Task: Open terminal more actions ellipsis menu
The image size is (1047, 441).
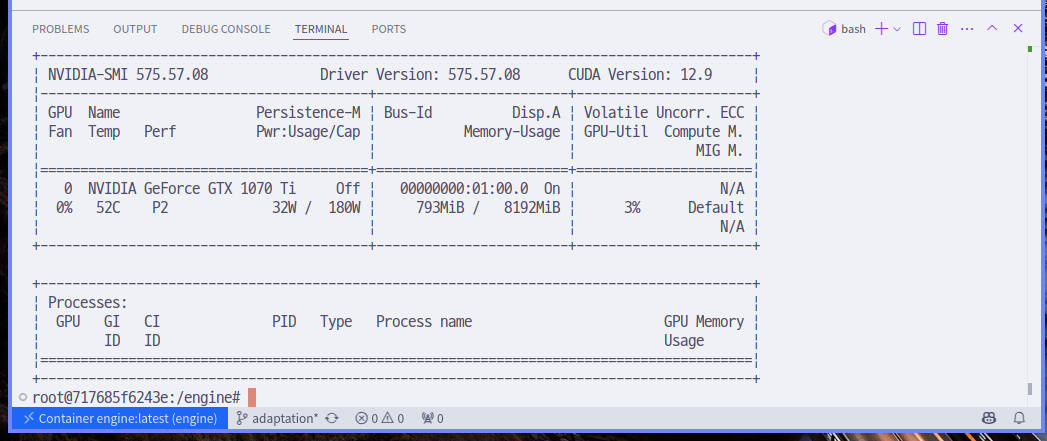Action: coord(967,29)
